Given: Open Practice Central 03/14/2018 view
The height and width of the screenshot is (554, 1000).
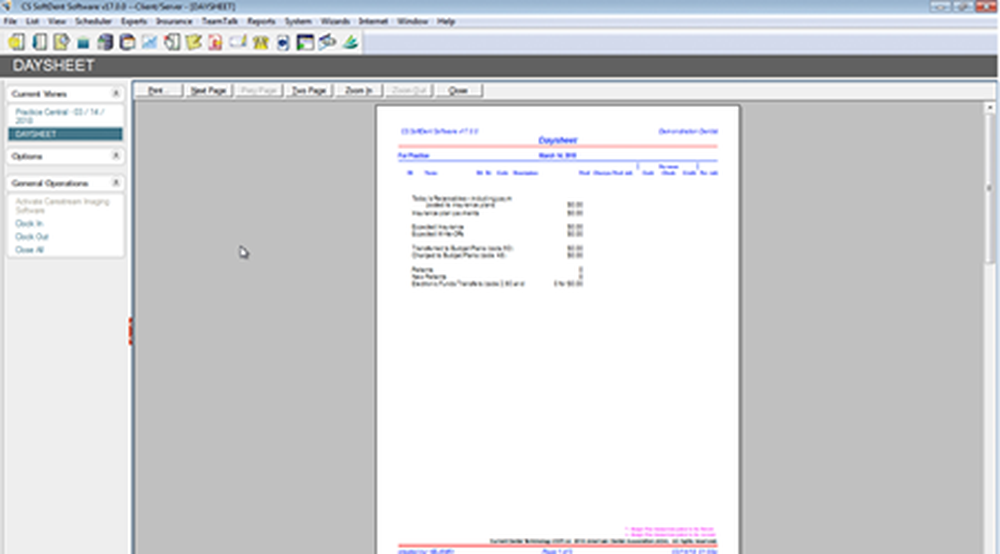Looking at the screenshot, I should coord(60,116).
